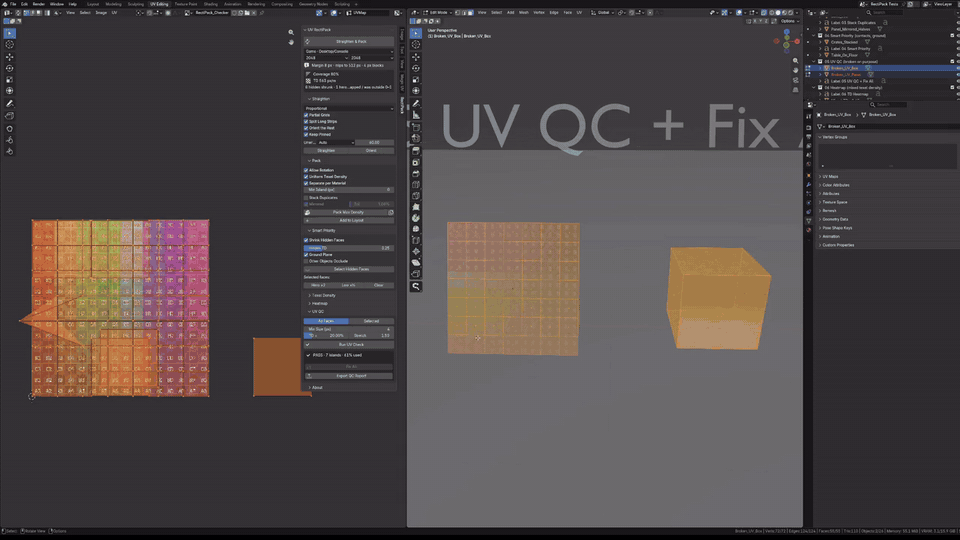Open the UV Editing workspace tab
960x540 pixels.
coord(159,4)
